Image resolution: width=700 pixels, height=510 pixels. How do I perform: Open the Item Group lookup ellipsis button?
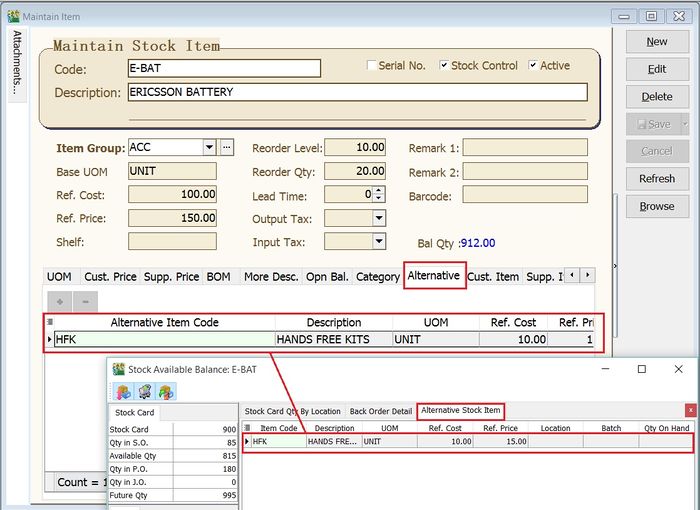click(x=226, y=147)
